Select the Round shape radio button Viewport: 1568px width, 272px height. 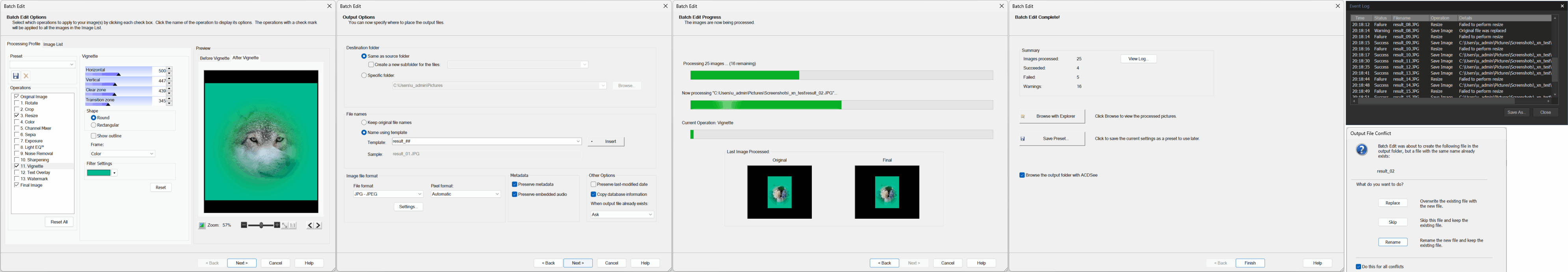[94, 118]
